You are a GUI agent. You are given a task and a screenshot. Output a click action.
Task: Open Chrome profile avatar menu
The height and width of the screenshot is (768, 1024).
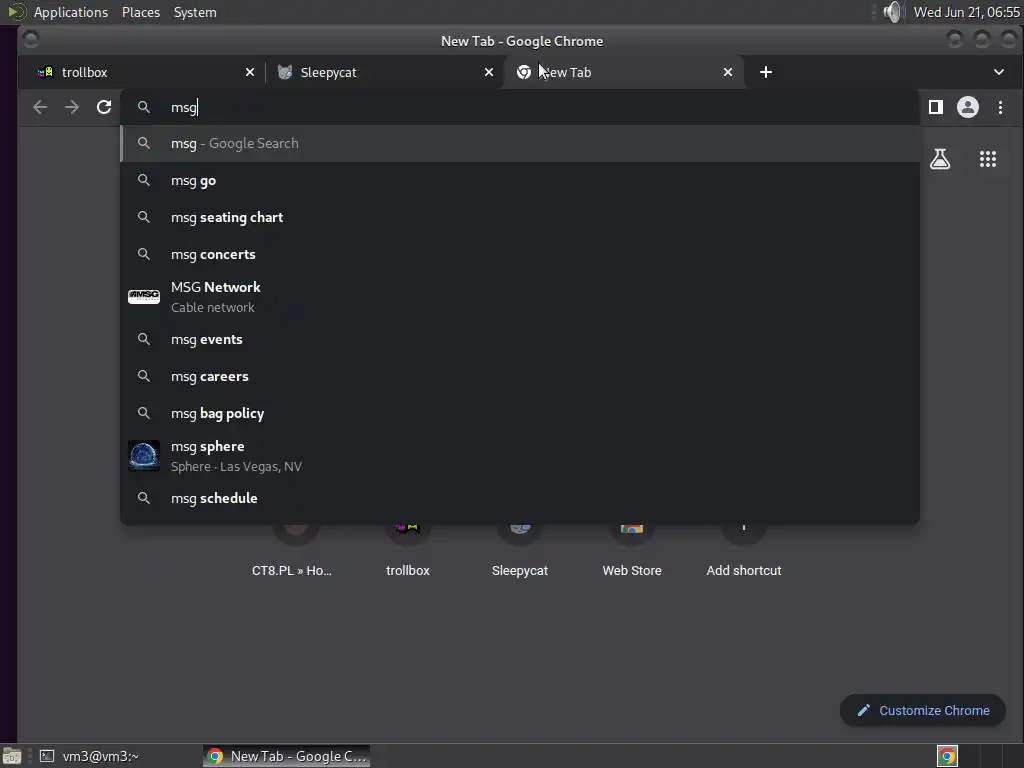pyautogui.click(x=968, y=107)
